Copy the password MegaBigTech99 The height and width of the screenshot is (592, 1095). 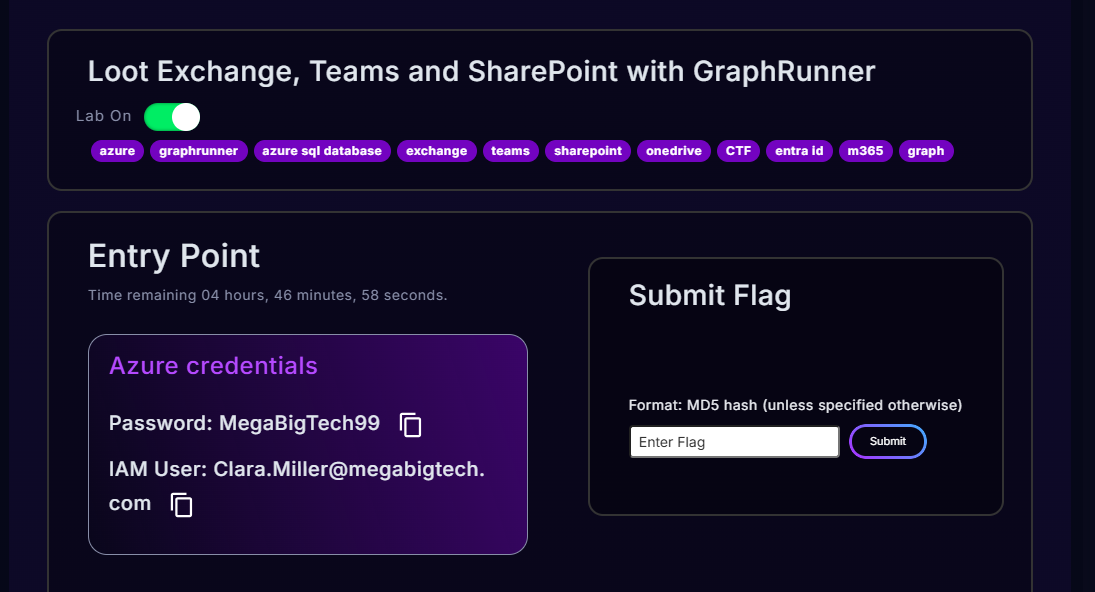coord(411,424)
